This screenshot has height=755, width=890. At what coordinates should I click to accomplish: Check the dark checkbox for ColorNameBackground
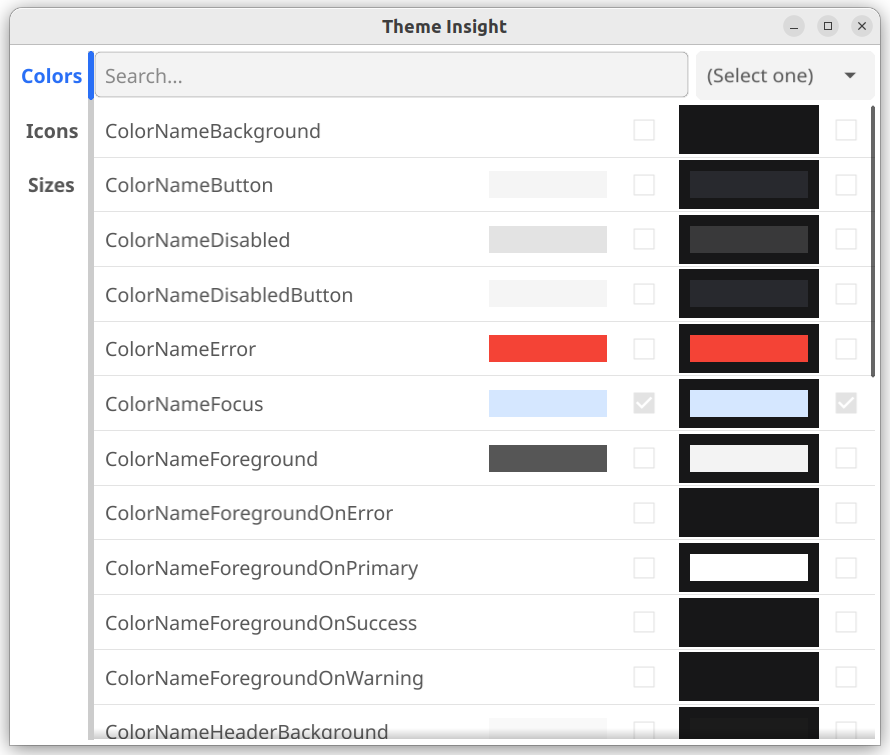click(x=846, y=130)
